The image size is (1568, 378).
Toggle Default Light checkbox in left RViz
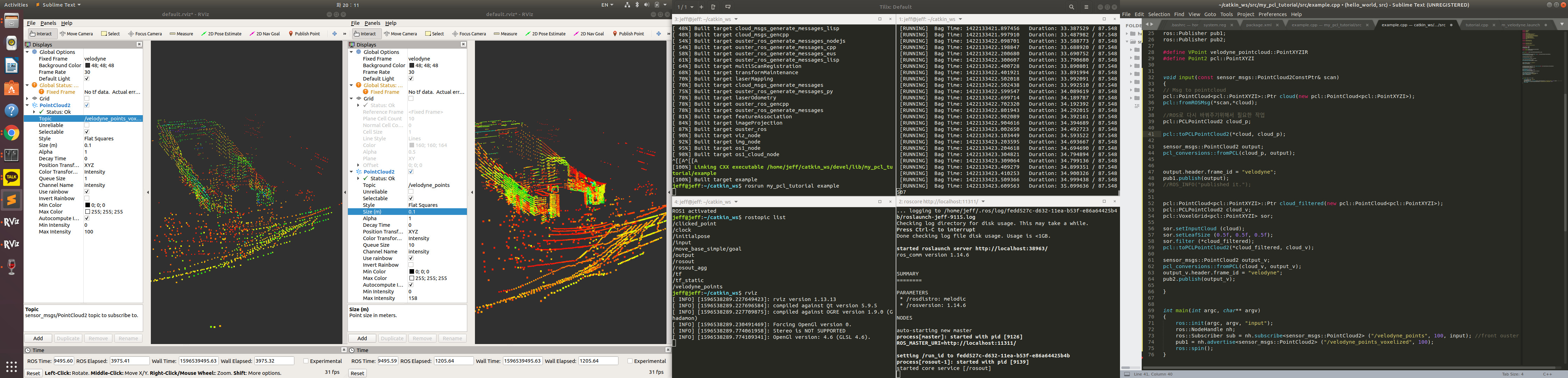(x=86, y=78)
